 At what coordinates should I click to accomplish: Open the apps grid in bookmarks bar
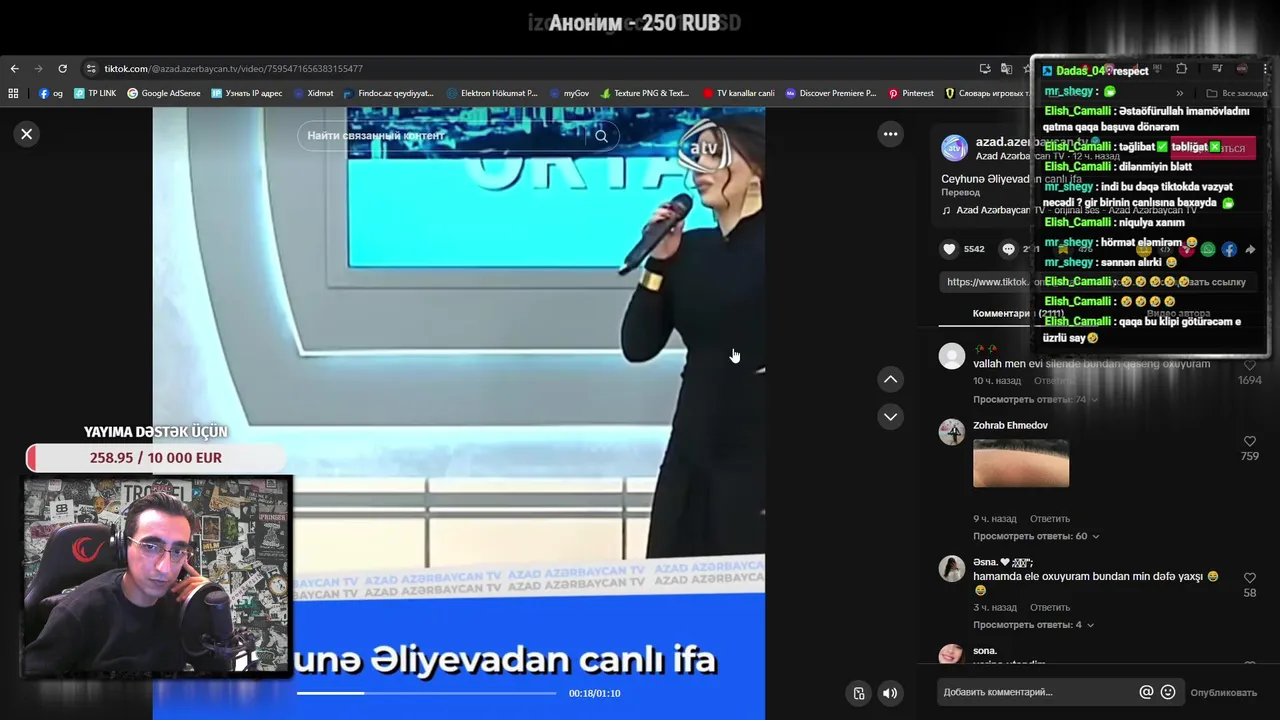coord(13,93)
